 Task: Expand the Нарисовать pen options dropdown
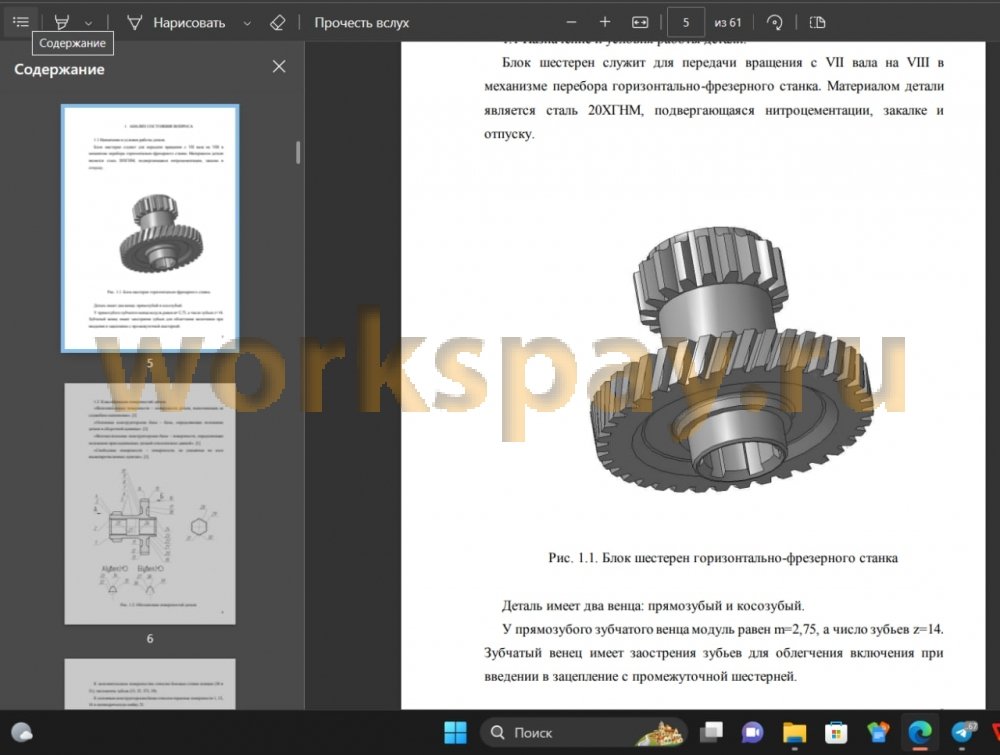click(247, 23)
